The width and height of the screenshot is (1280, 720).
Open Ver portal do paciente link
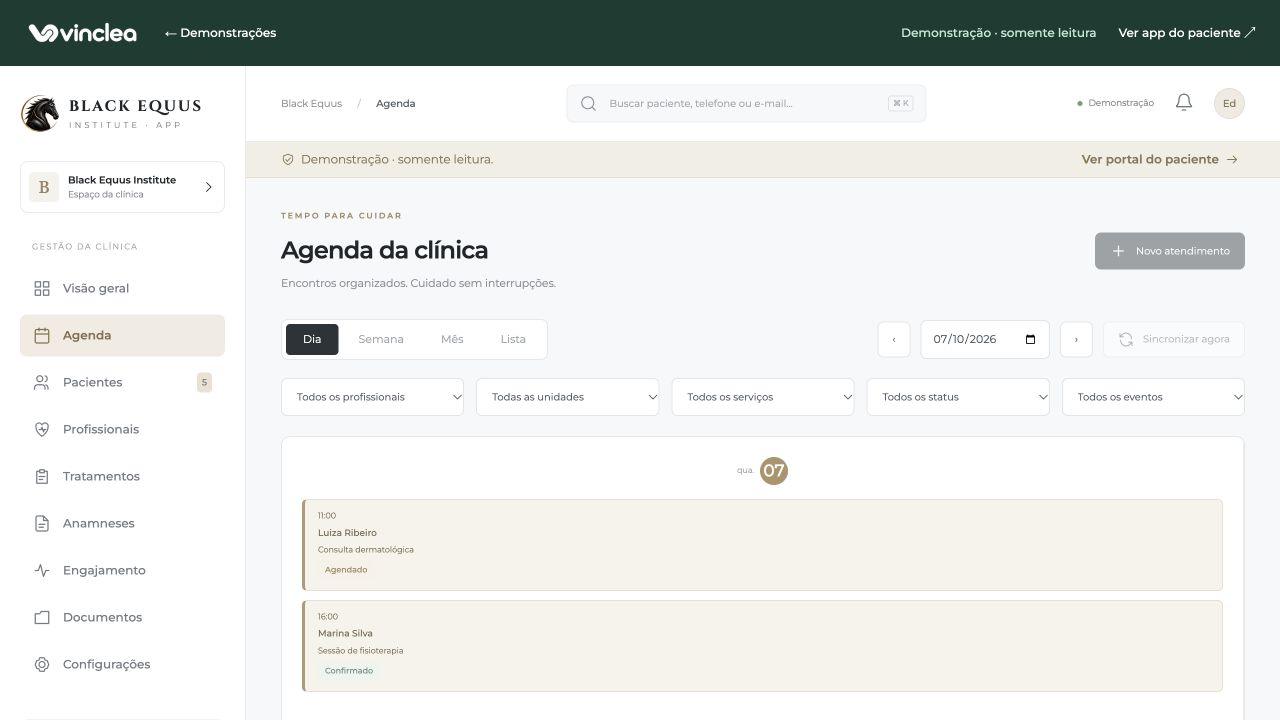(x=1160, y=159)
